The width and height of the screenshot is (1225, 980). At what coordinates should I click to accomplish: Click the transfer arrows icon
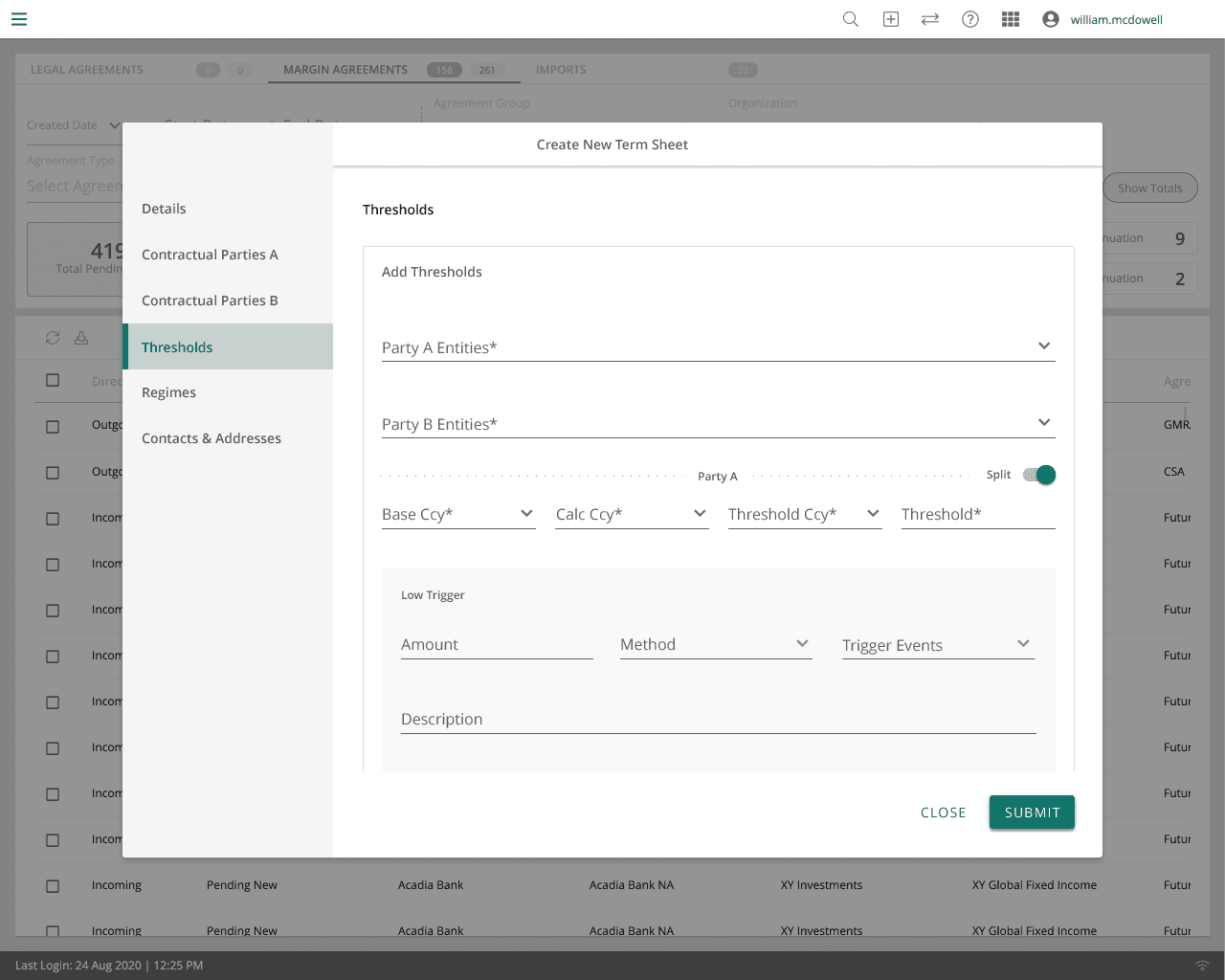coord(930,19)
